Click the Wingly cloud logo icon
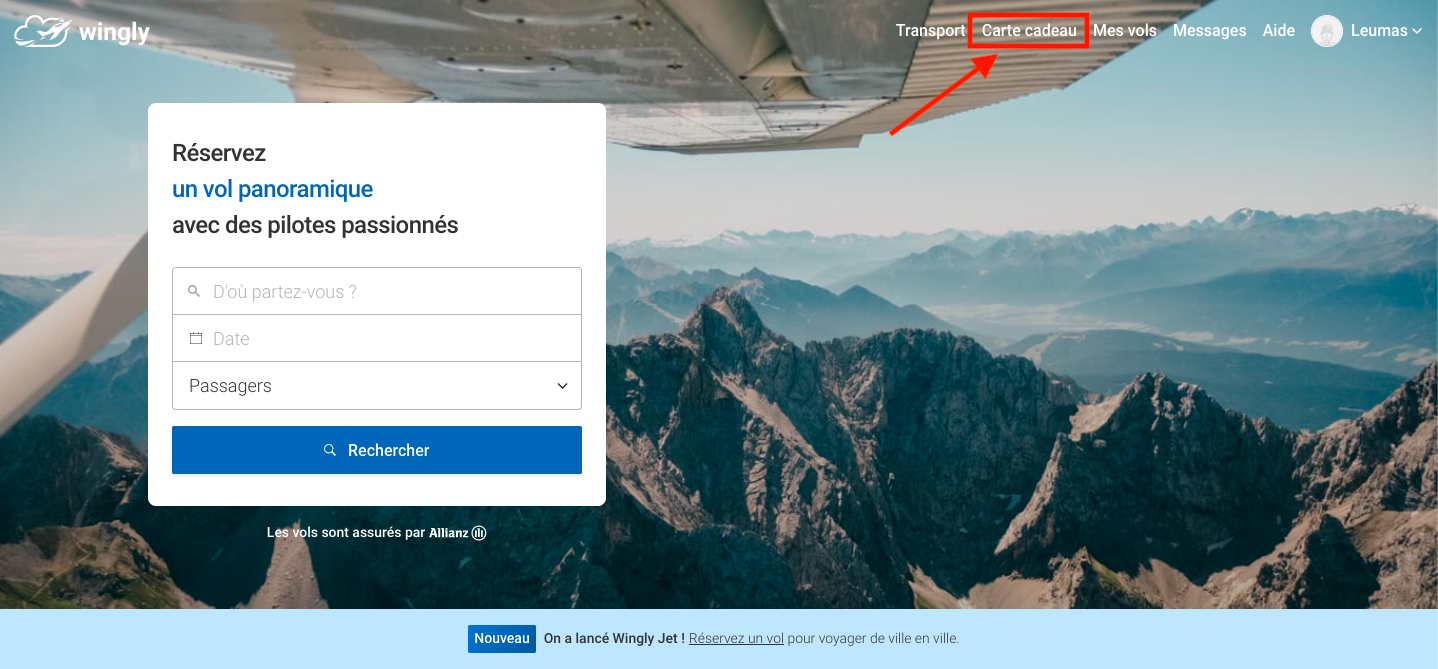Viewport: 1438px width, 669px height. coord(40,31)
